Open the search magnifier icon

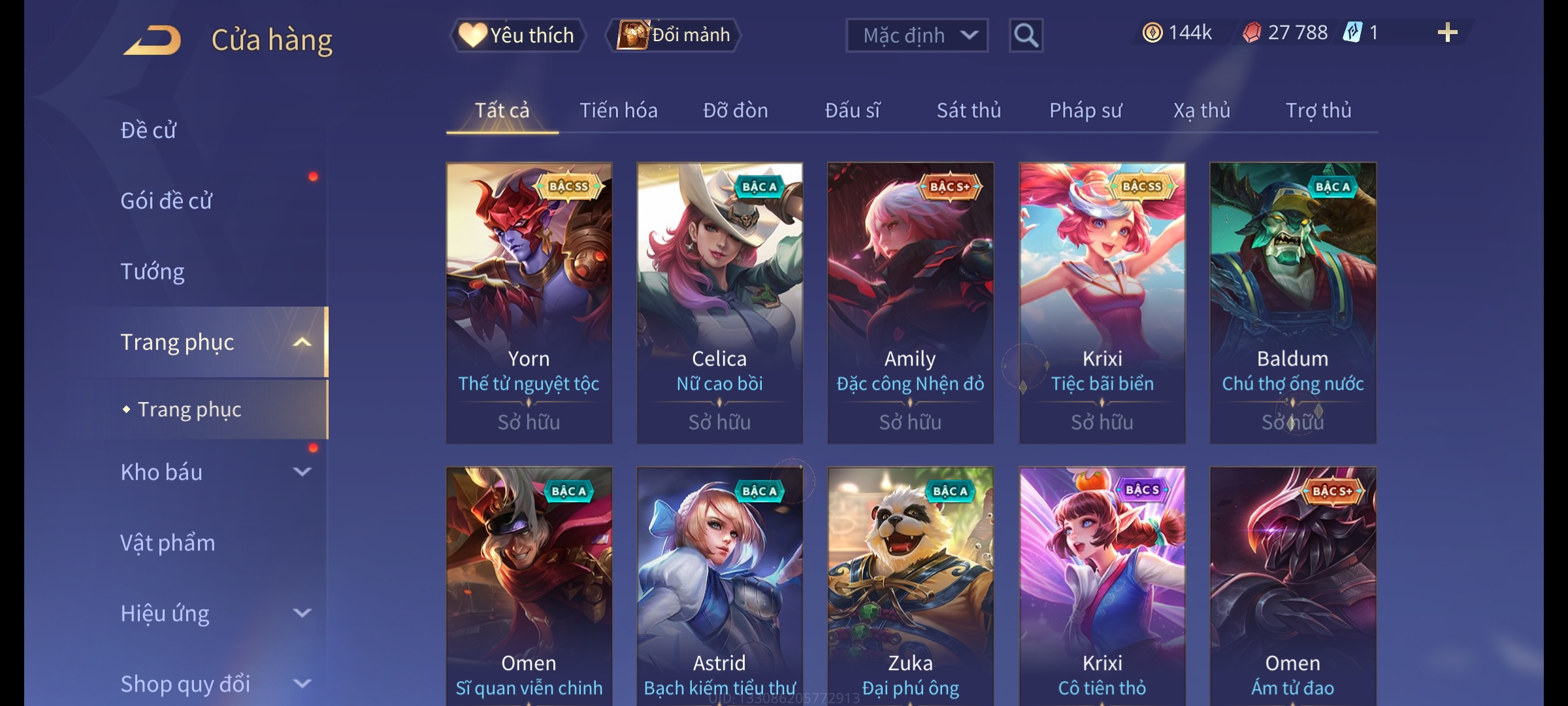point(1026,35)
